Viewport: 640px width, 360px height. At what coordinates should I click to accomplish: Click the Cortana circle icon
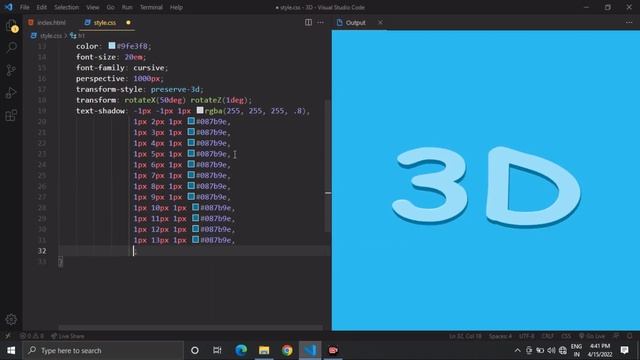click(x=195, y=350)
